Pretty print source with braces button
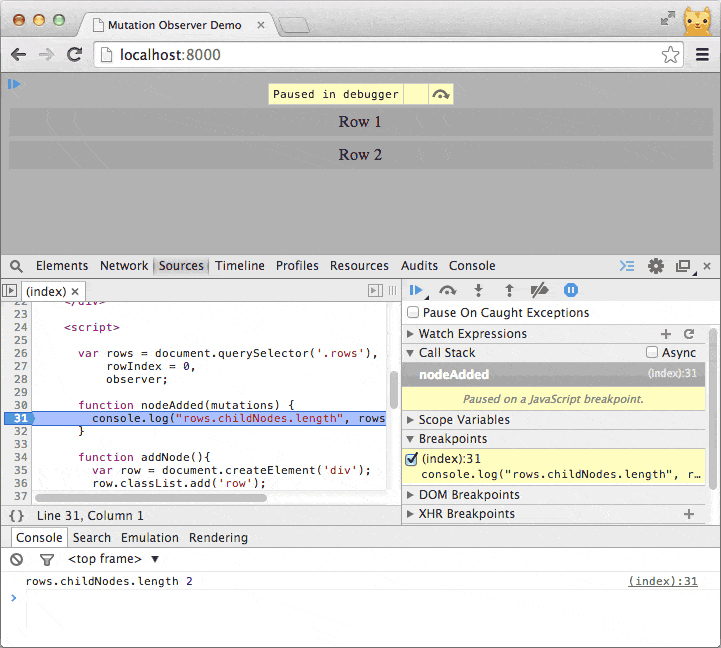 (16, 516)
